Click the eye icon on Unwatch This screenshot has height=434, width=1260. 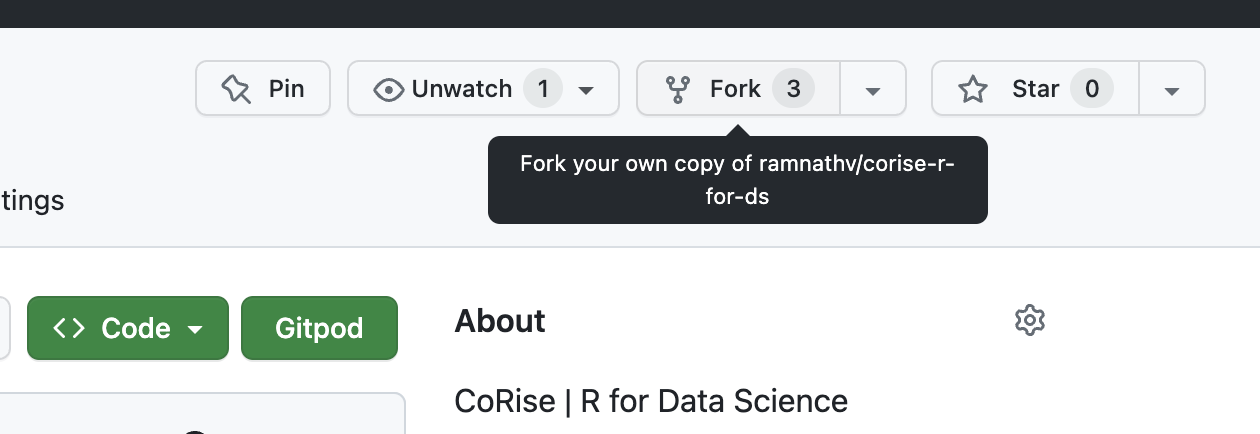[x=387, y=90]
